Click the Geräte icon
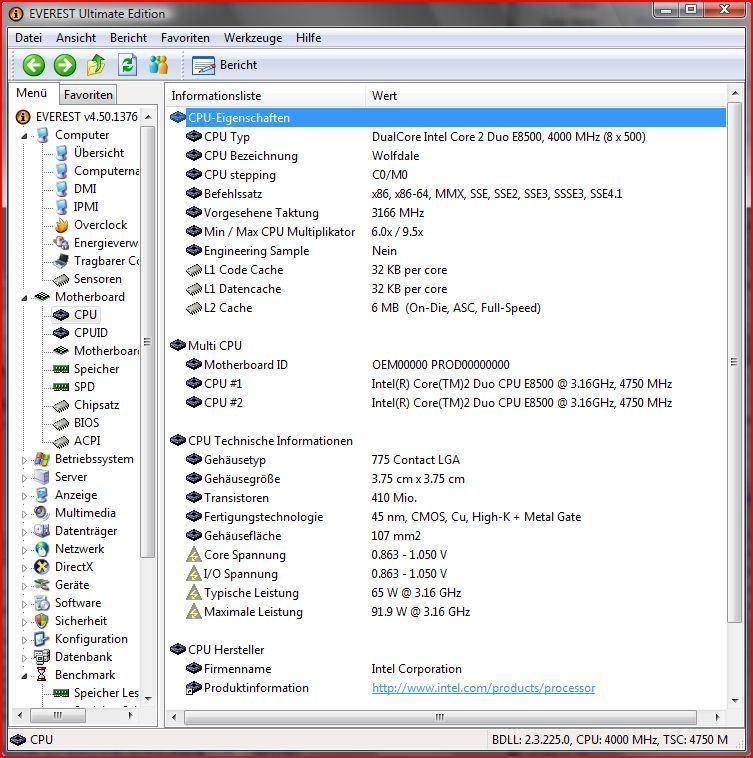753x758 pixels. point(42,585)
